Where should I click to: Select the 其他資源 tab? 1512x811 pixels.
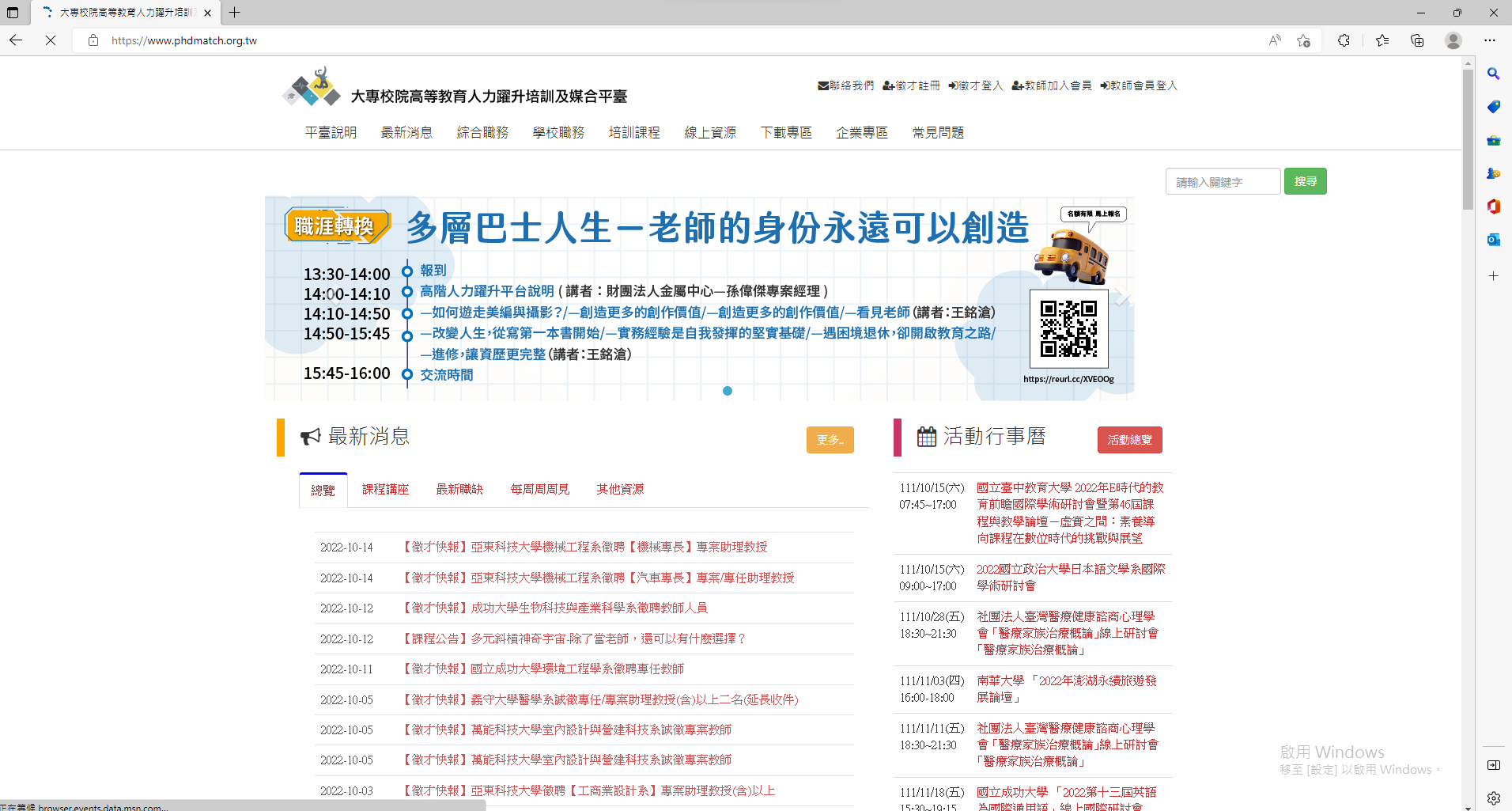620,489
